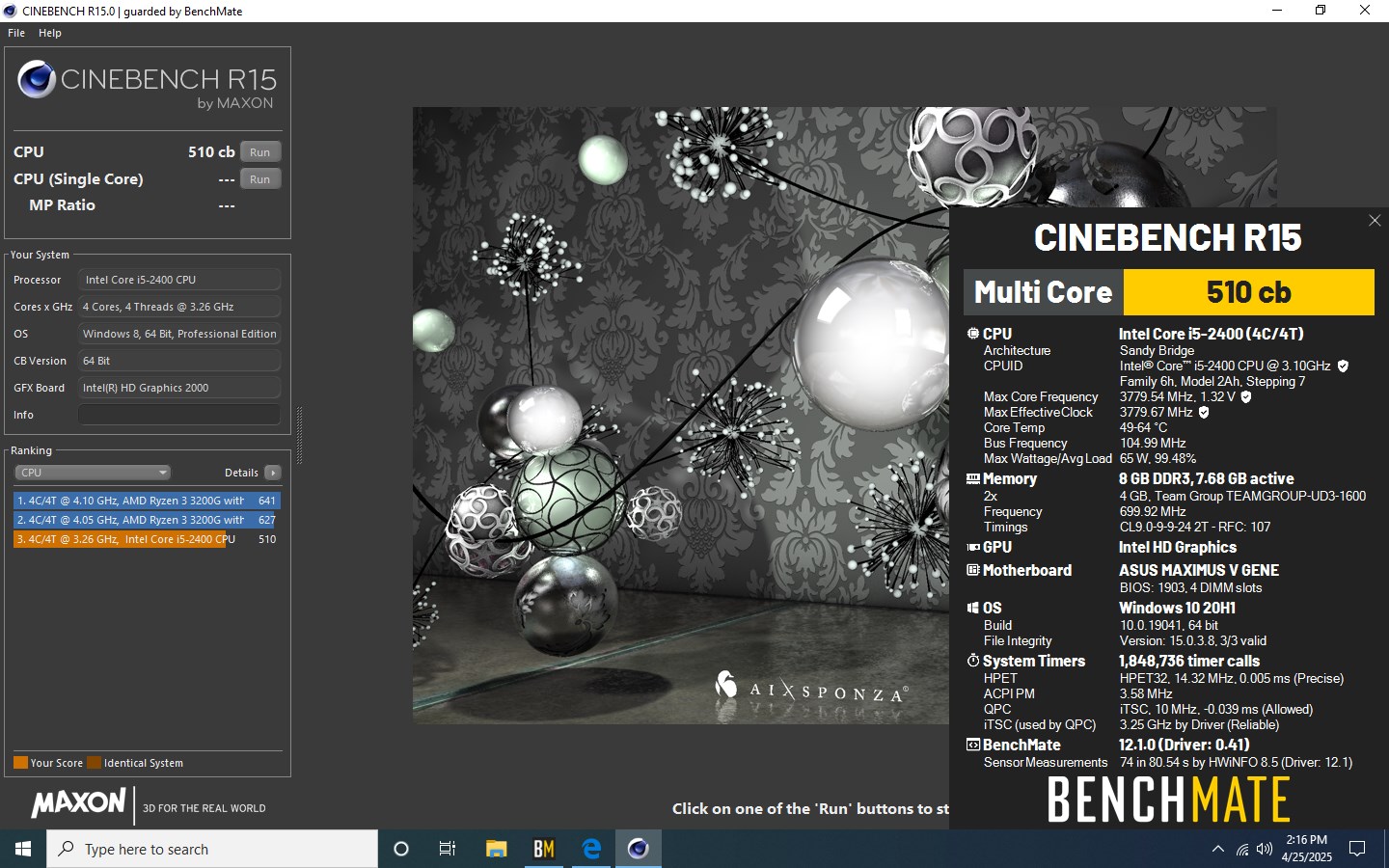Click the taskbar search box
The width and height of the screenshot is (1389, 868).
[x=212, y=849]
